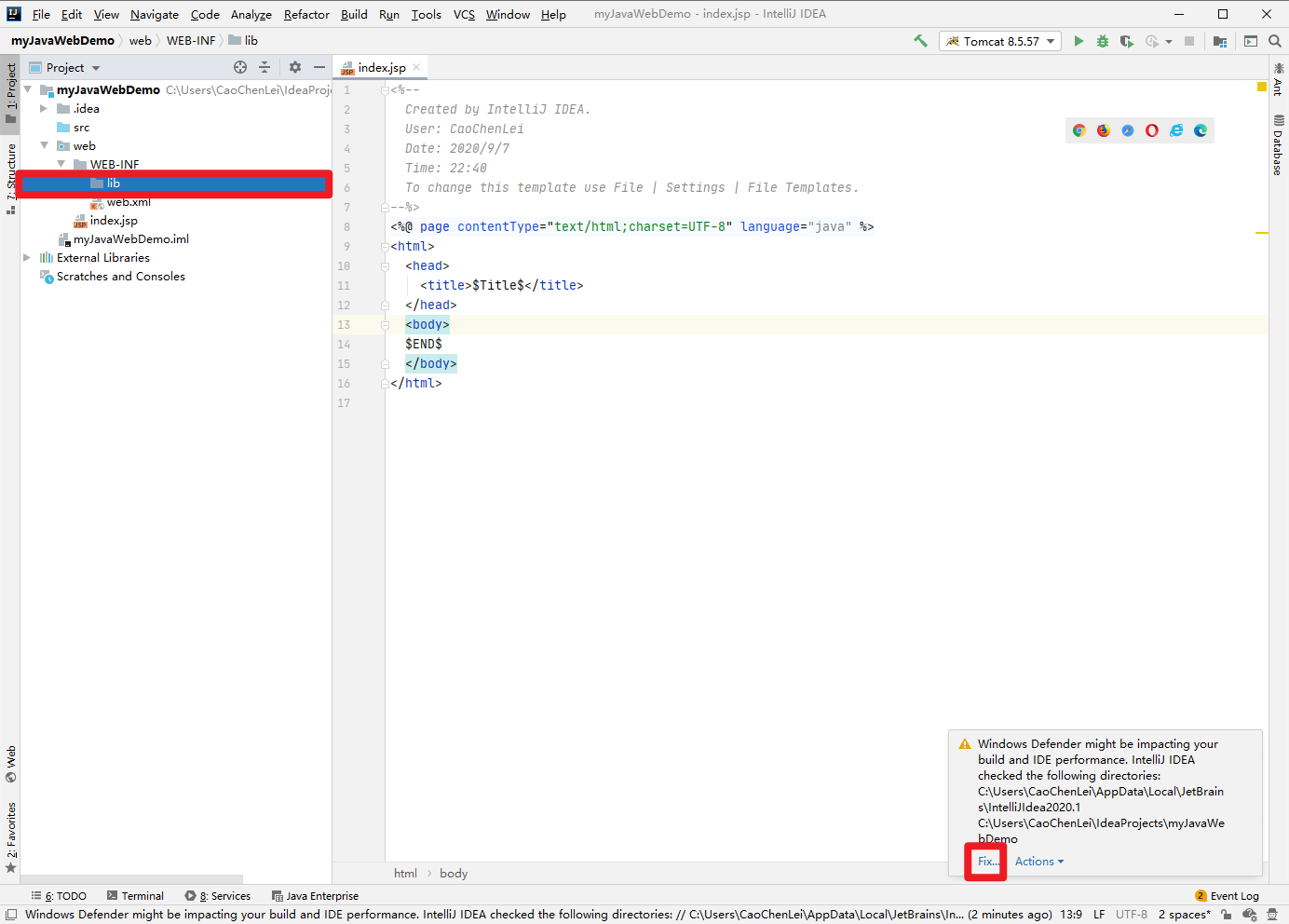Screen dimensions: 1289x924
Task: Toggle the Web tool window button
Action: click(11, 764)
